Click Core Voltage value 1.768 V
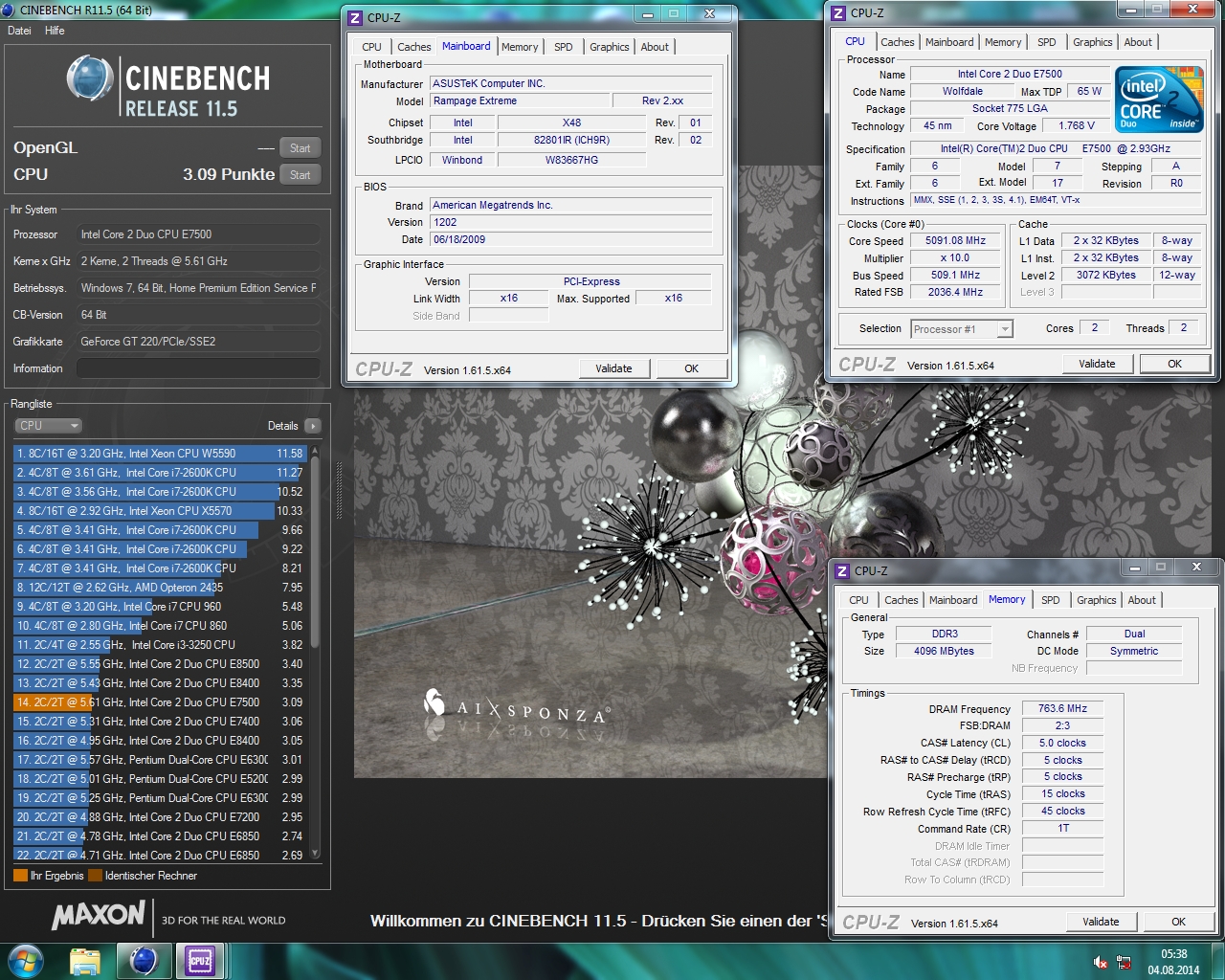 (1076, 126)
